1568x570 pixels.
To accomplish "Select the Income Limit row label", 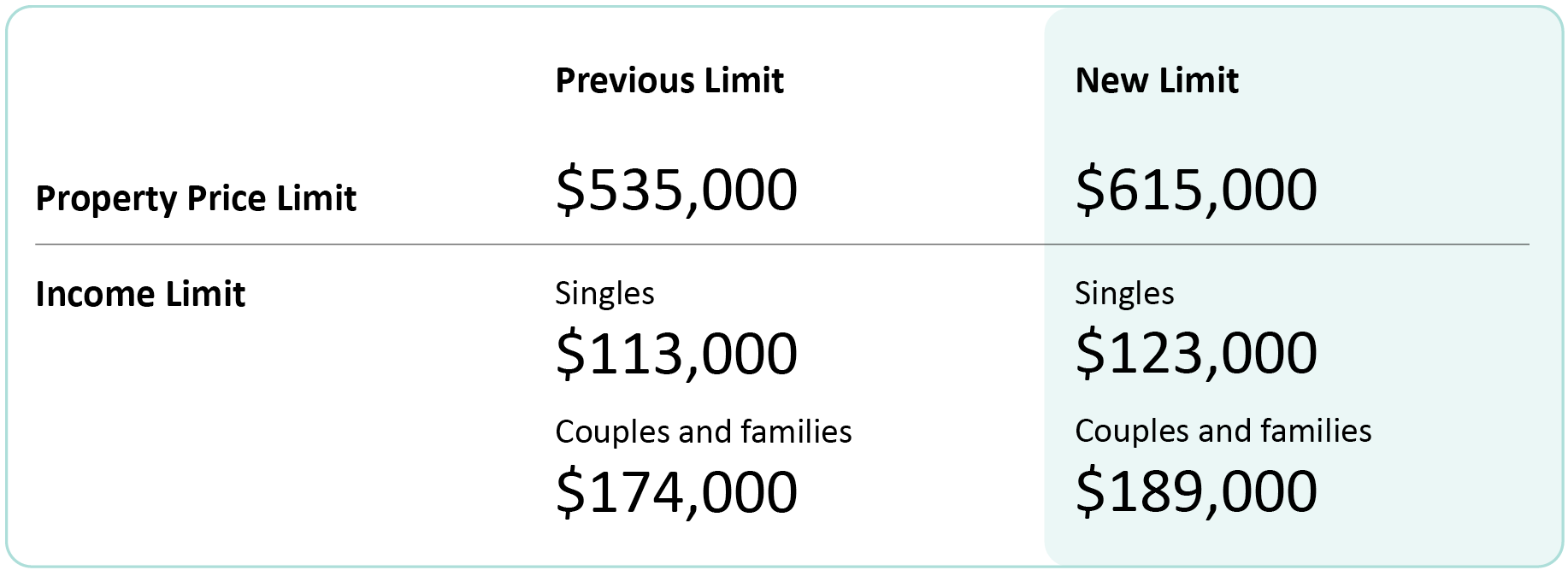I will pos(140,294).
